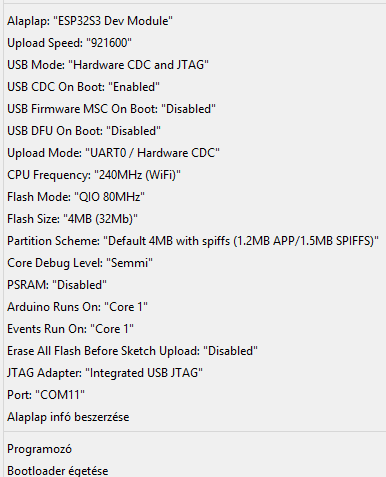Select Upload Speed "921600" menu entry
Screen dimensions: 386x477
click(195, 43)
